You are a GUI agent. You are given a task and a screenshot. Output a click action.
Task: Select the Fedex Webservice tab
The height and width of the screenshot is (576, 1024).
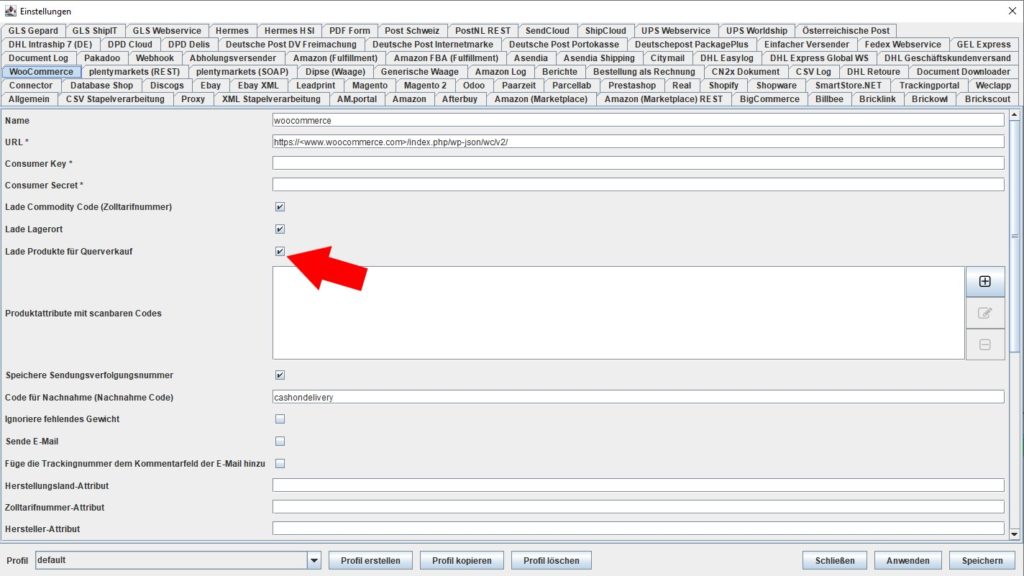coord(903,44)
